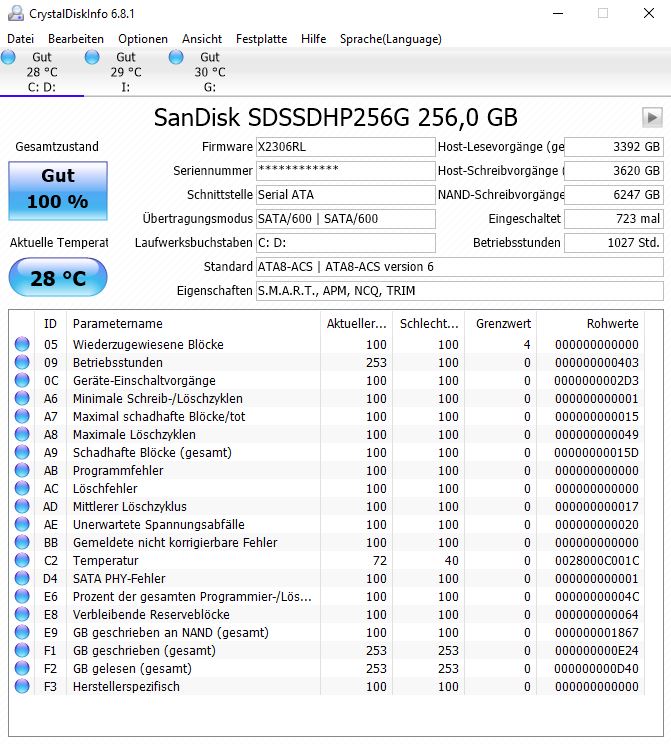
Task: Click Host-Schreibvorgänge value 3620 GB
Action: (x=614, y=171)
